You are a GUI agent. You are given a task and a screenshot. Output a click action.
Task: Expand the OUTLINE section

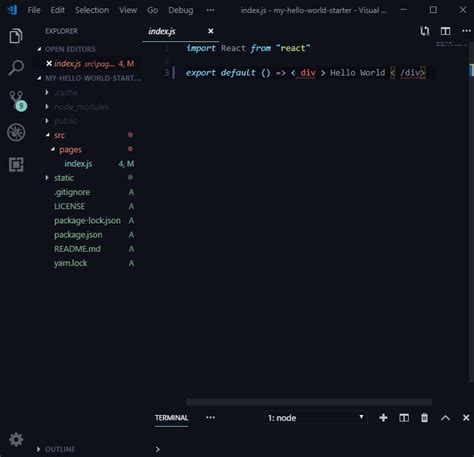point(60,449)
